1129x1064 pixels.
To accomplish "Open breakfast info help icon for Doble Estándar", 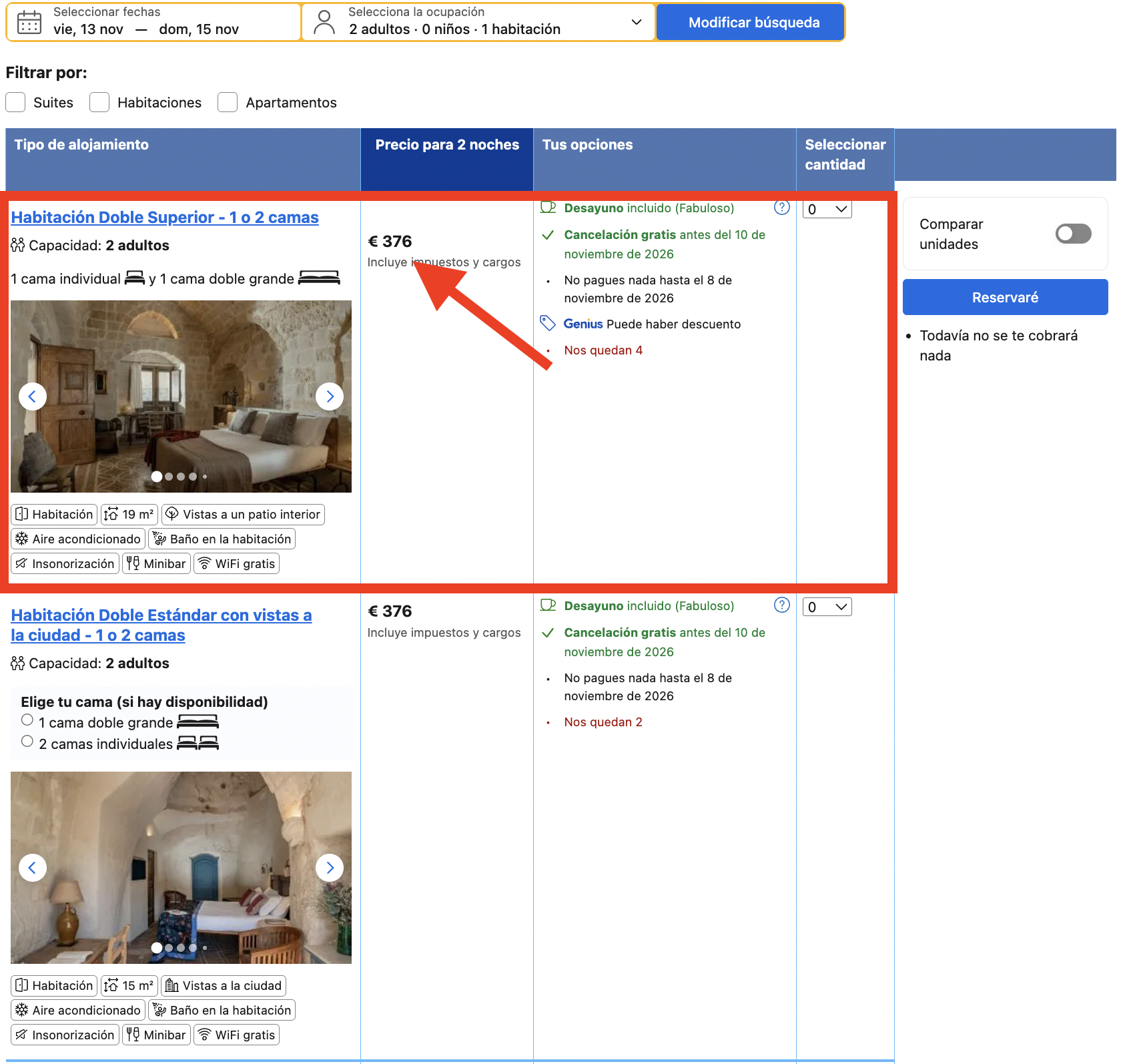I will click(781, 605).
